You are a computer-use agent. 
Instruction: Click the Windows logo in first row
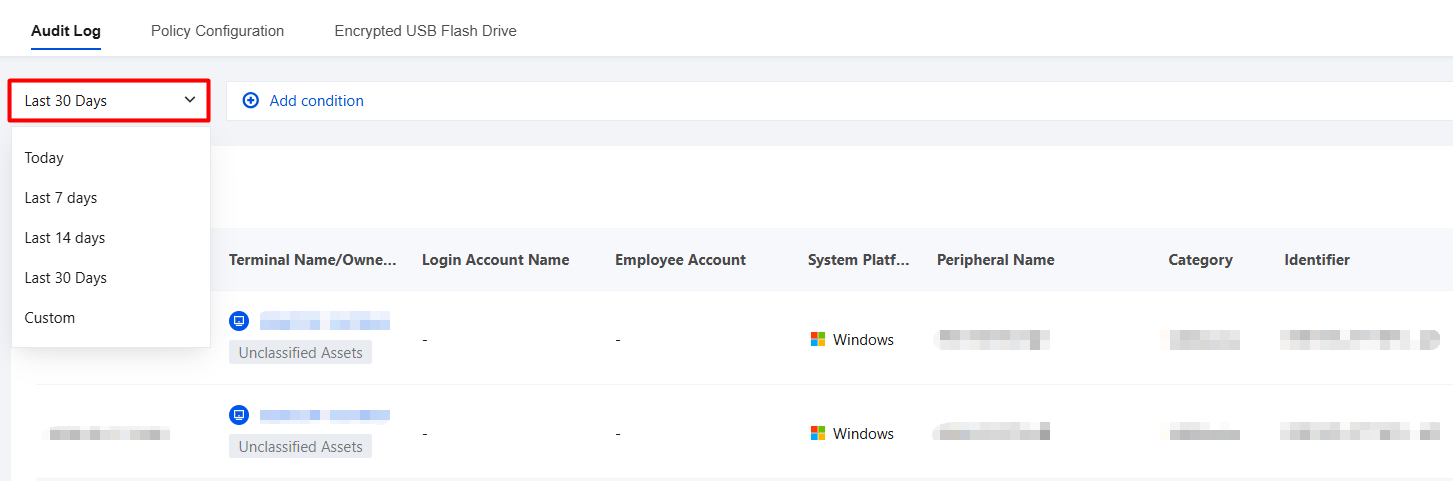818,340
